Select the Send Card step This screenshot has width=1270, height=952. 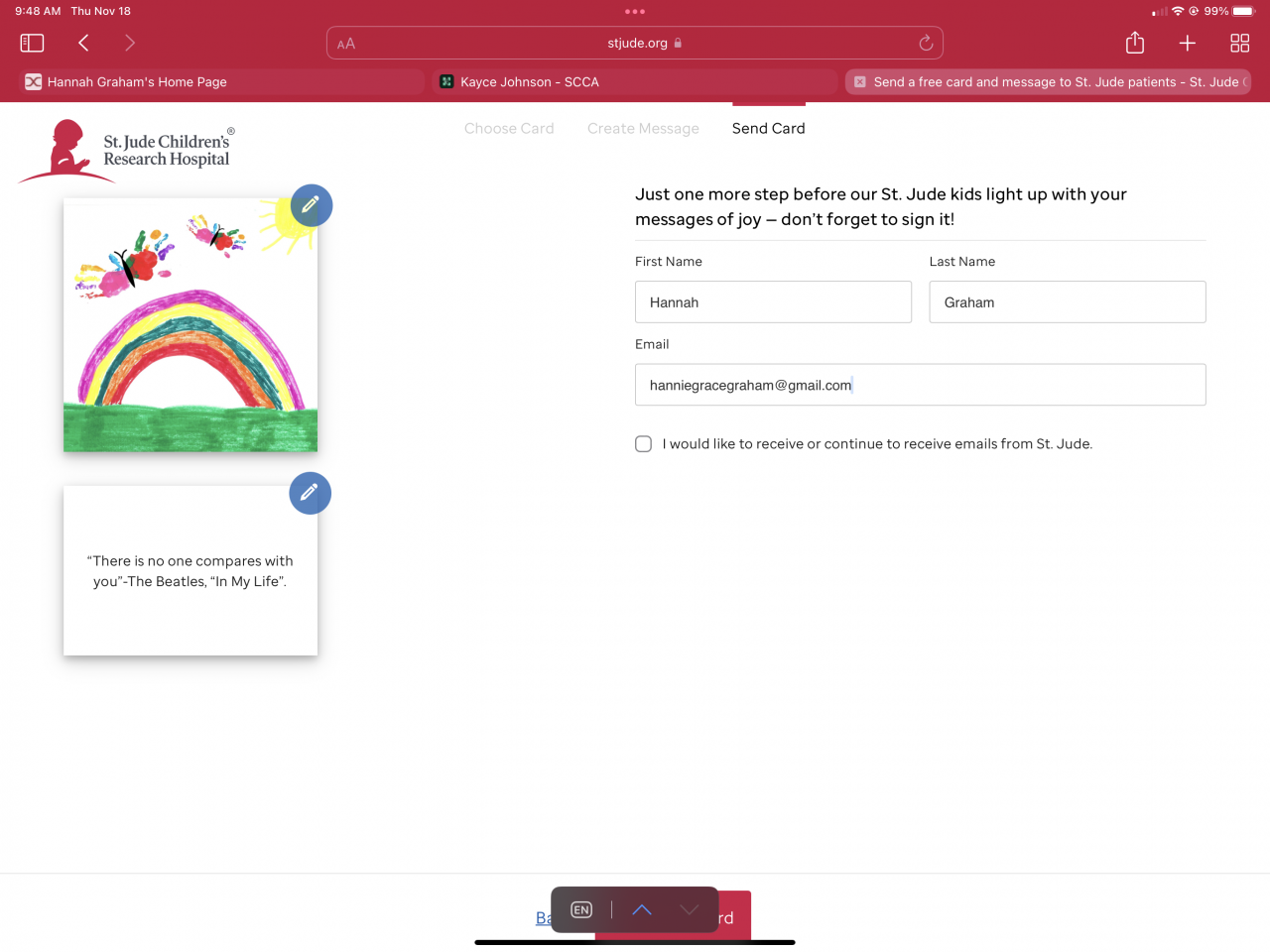point(769,128)
